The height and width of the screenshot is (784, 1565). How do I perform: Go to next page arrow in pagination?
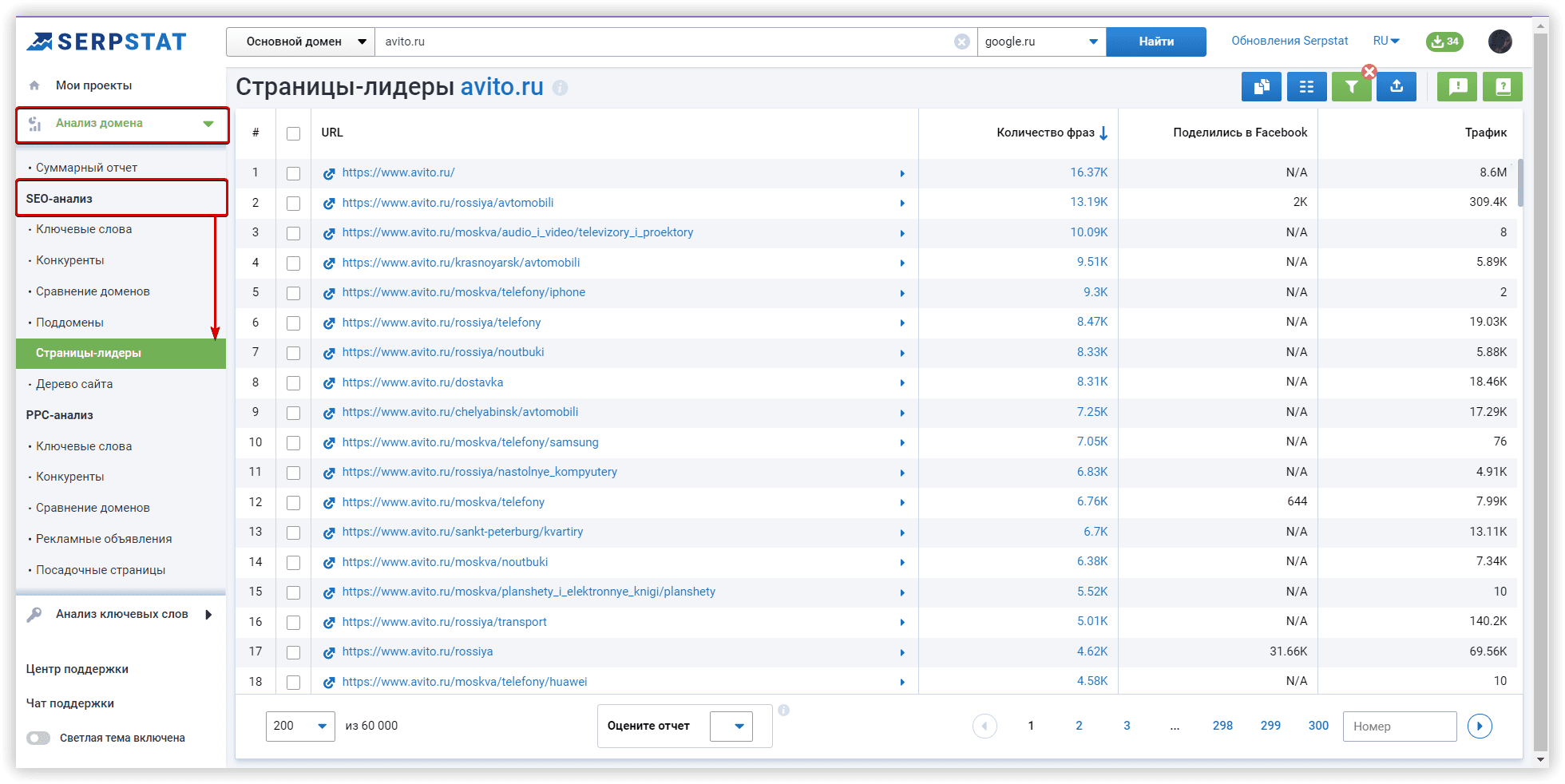[1480, 726]
